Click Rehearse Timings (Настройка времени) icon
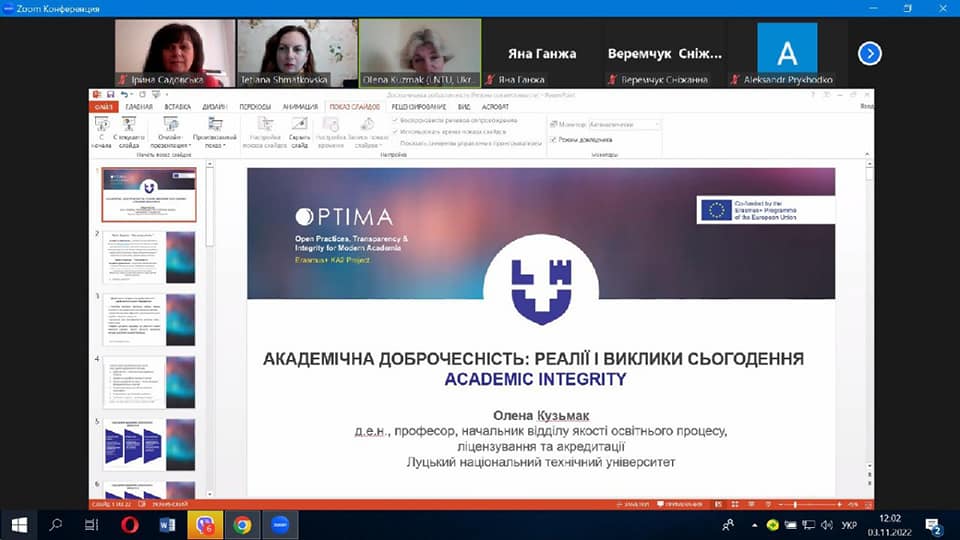This screenshot has height=540, width=960. 331,125
